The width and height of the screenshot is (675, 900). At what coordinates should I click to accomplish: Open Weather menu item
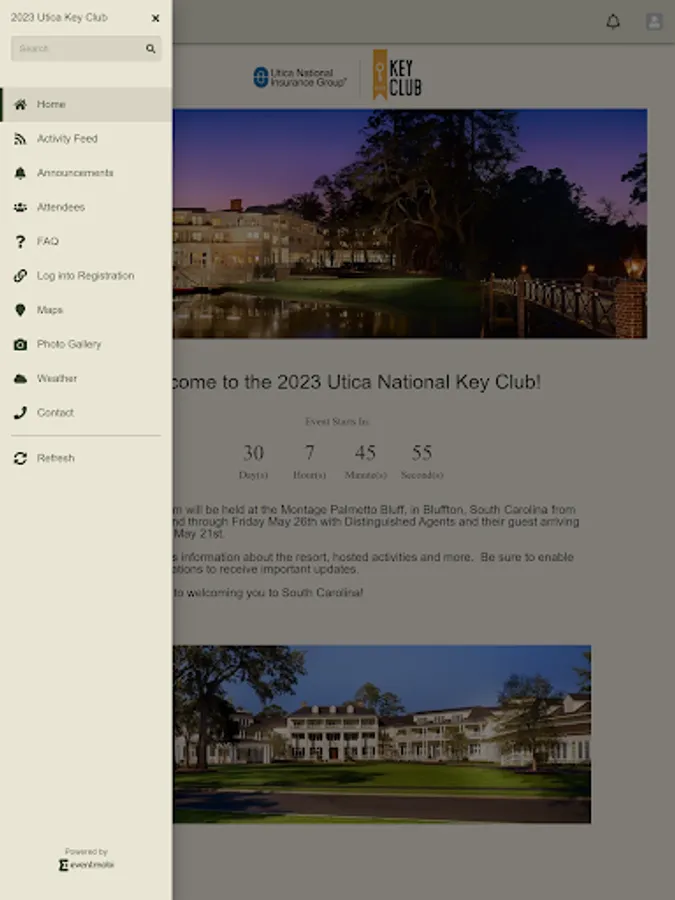click(x=86, y=379)
